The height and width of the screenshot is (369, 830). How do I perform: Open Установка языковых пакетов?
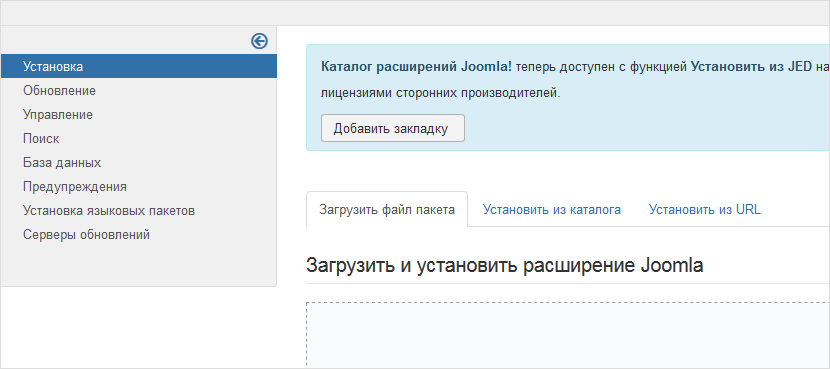tap(109, 211)
